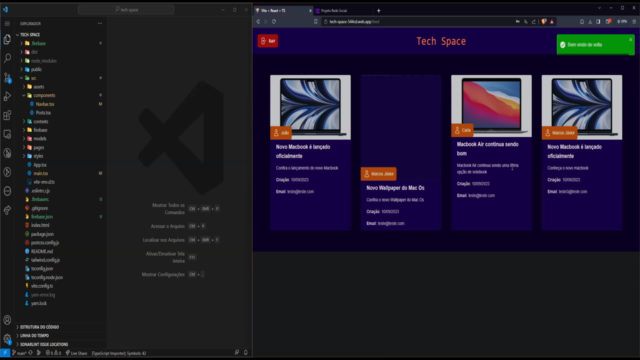The width and height of the screenshot is (640, 360).
Task: Click the Brave browser back arrow
Action: click(258, 22)
